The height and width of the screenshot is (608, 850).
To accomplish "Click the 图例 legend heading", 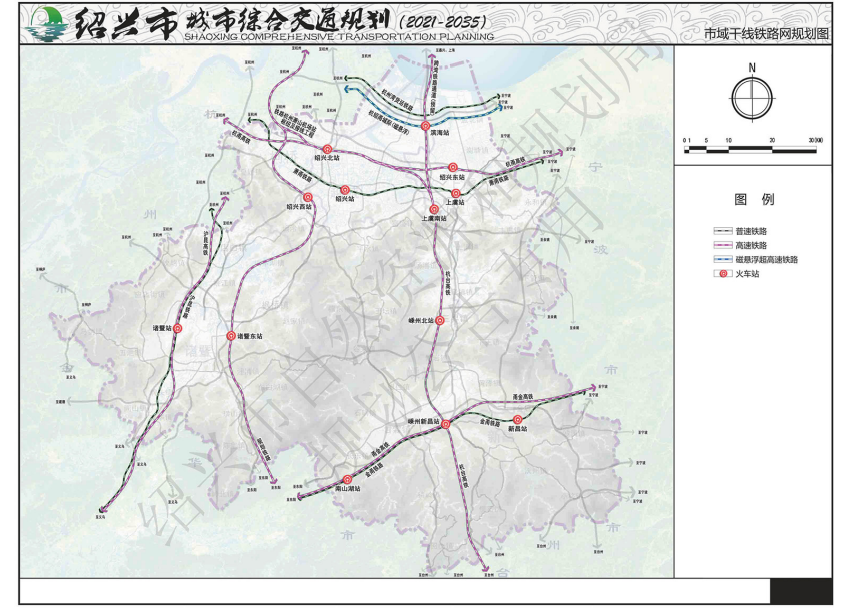I will pos(753,199).
